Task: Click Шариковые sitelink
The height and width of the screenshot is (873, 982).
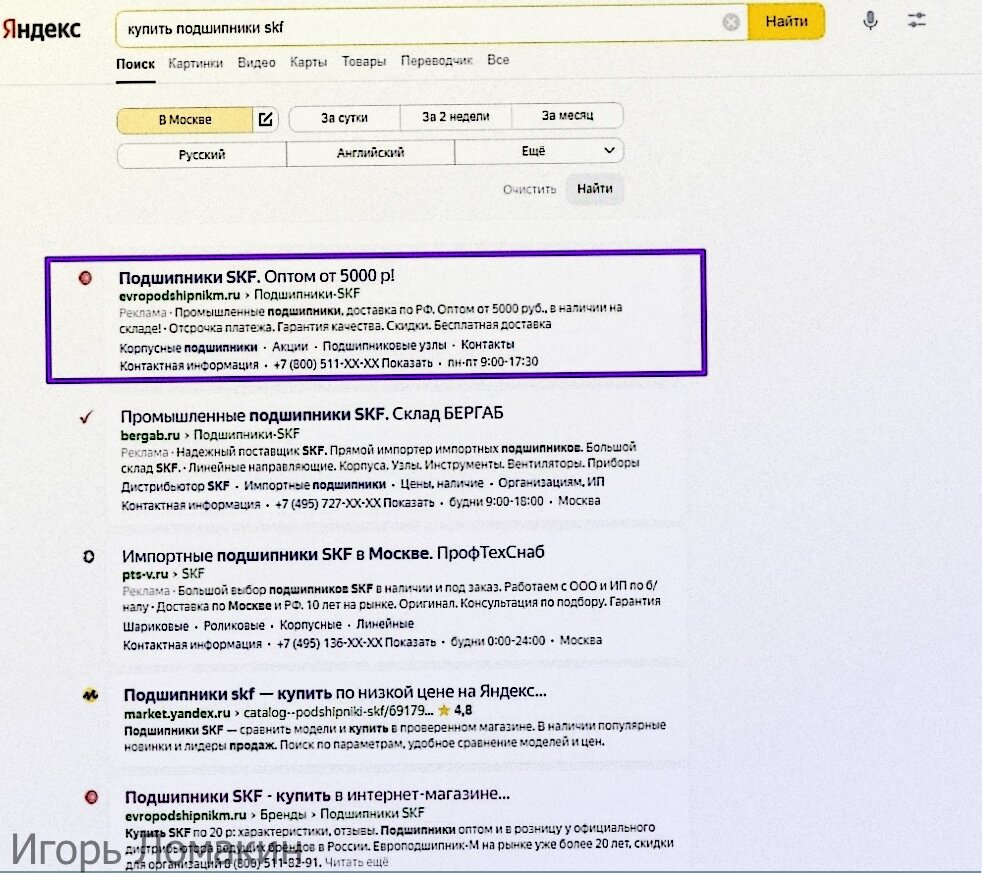Action: point(156,626)
